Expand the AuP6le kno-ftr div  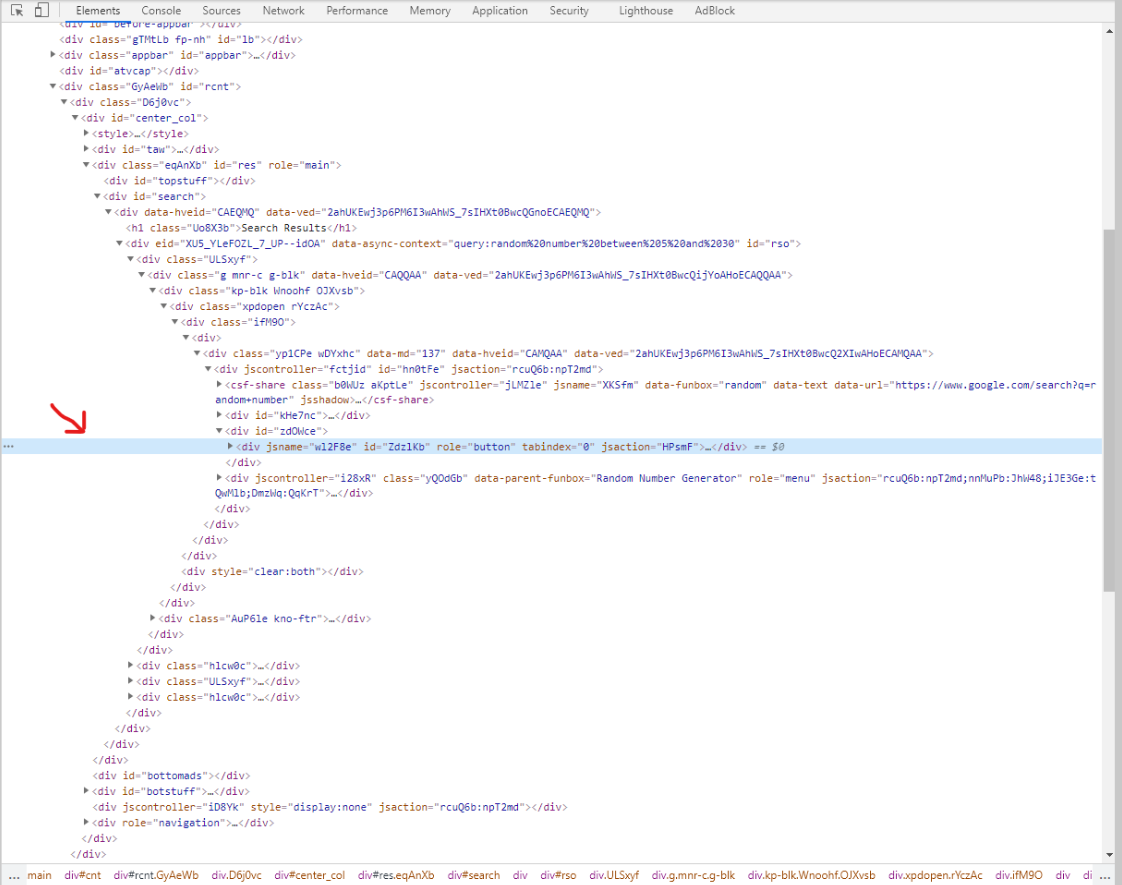click(x=152, y=618)
